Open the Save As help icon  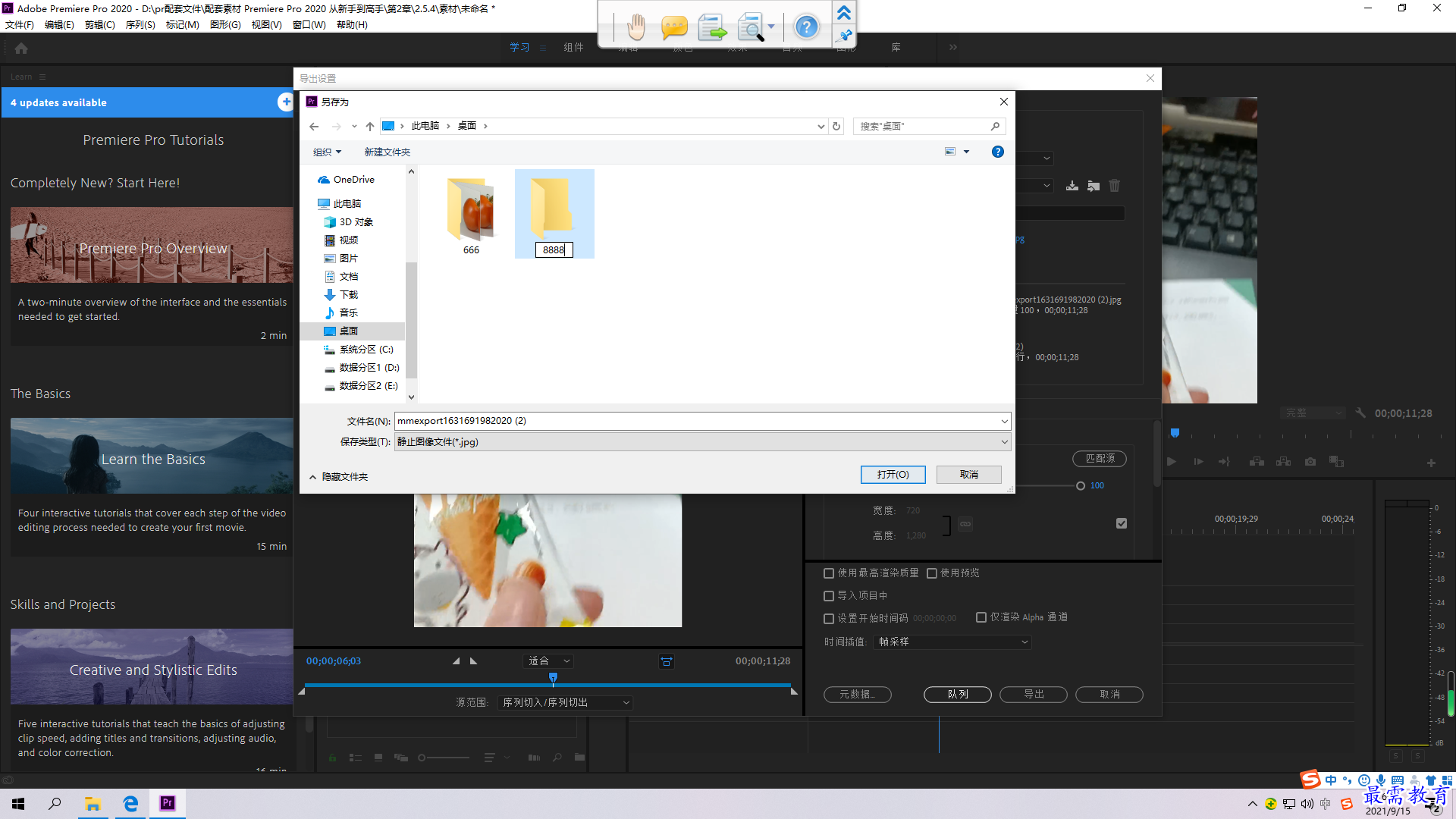998,152
